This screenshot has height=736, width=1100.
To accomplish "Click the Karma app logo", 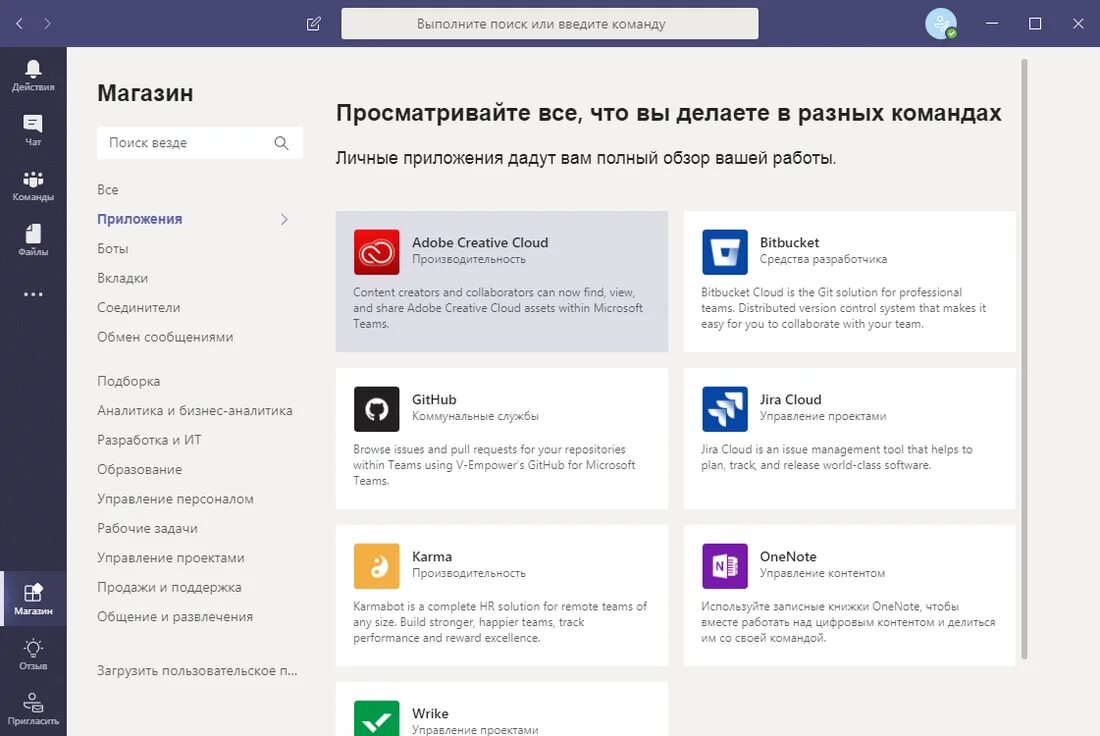I will tap(377, 566).
